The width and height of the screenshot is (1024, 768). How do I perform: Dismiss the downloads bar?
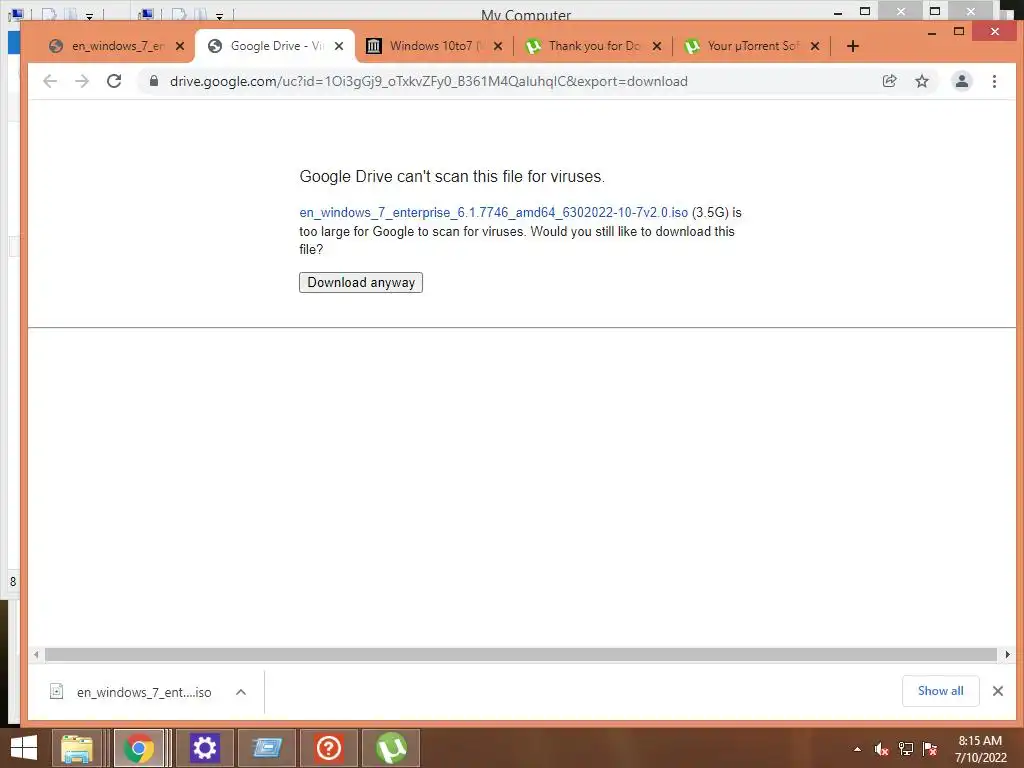pyautogui.click(x=998, y=691)
